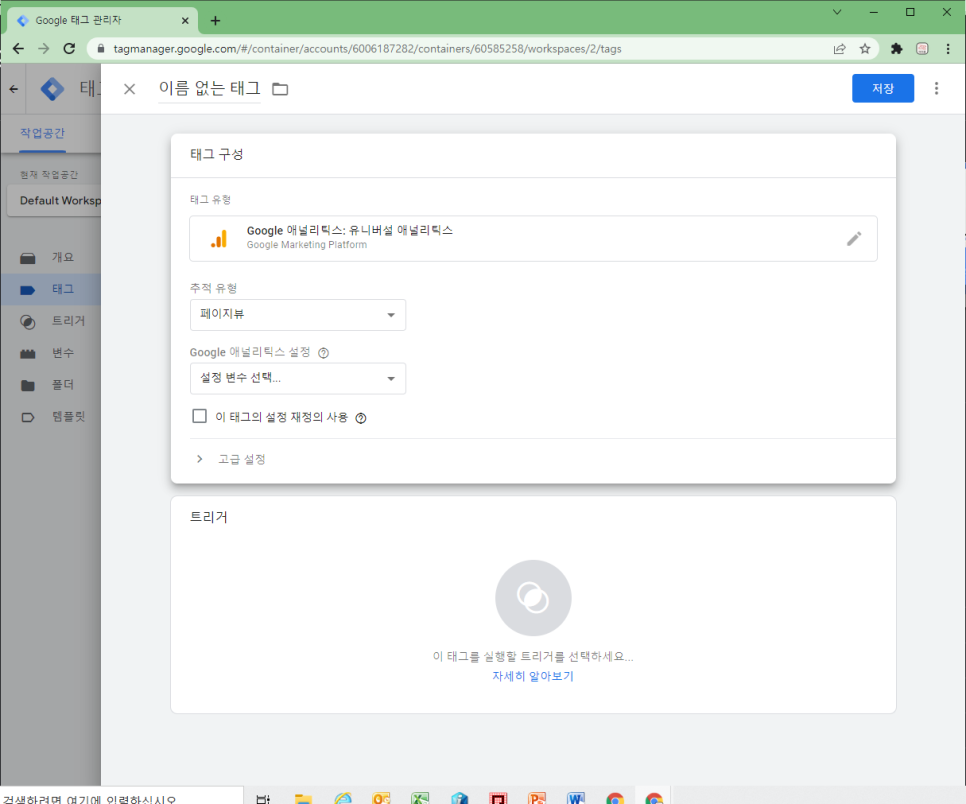Open a new browser tab
Image resolution: width=966 pixels, height=804 pixels.
tap(215, 20)
